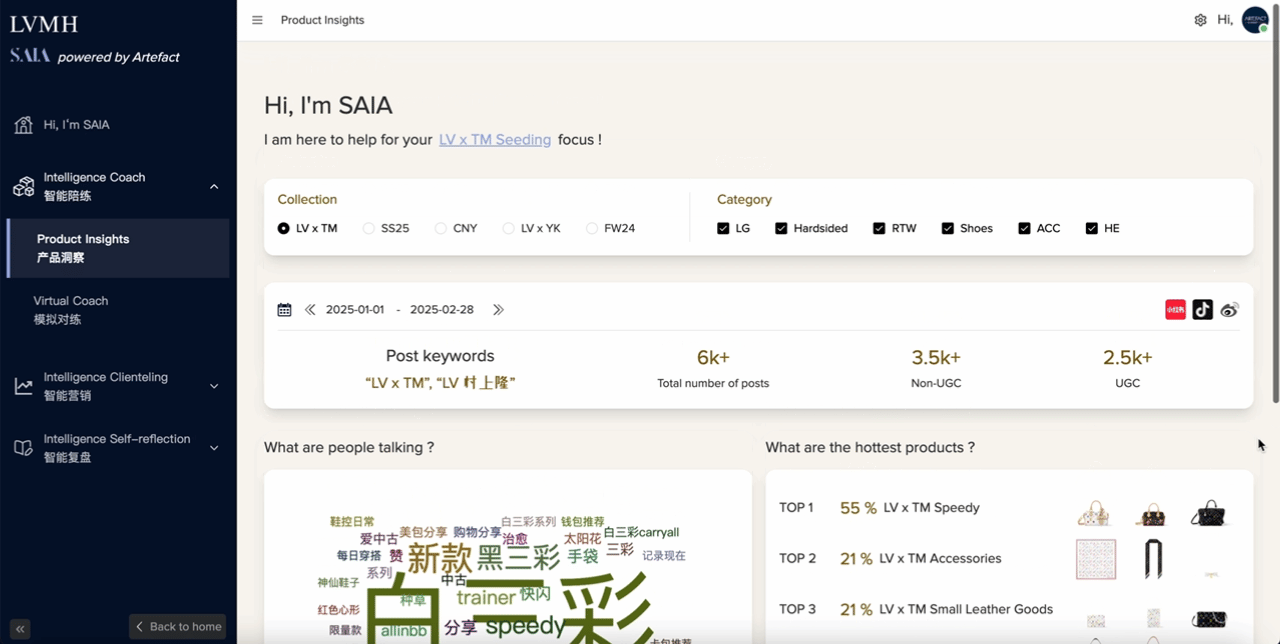This screenshot has width=1280, height=644.
Task: Open second Speedy bag thumbnail in TOP 1
Action: pos(1152,514)
